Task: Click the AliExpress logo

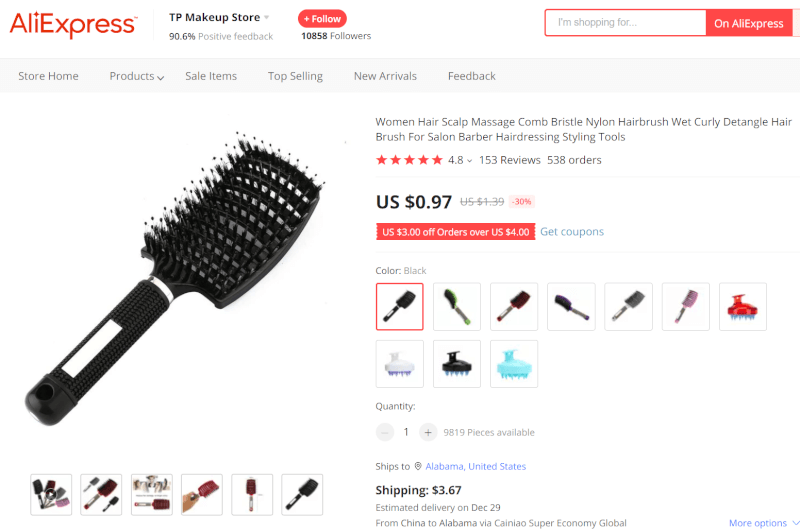Action: [73, 24]
